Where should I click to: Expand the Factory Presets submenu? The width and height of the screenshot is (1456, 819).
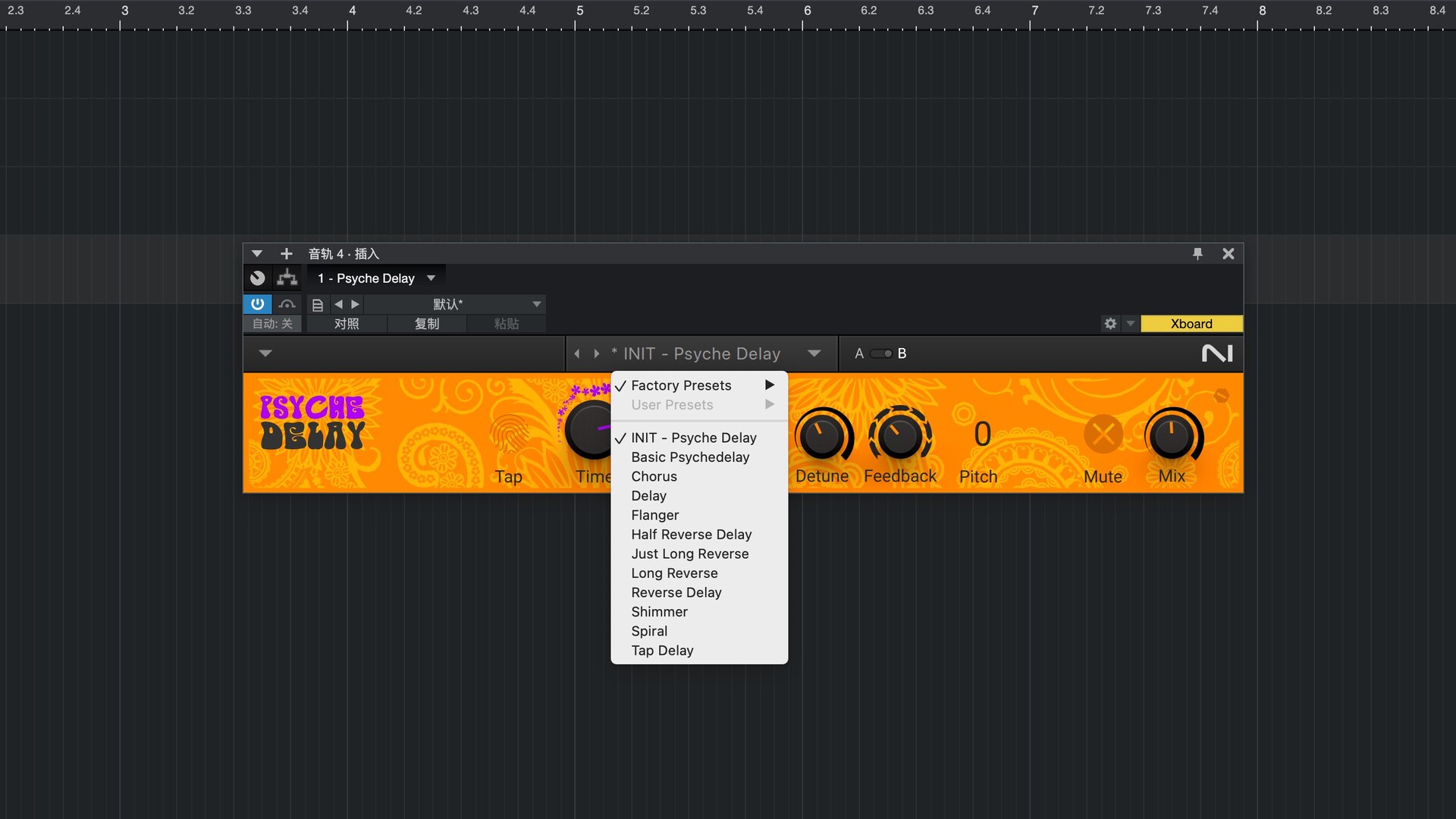[x=699, y=385]
